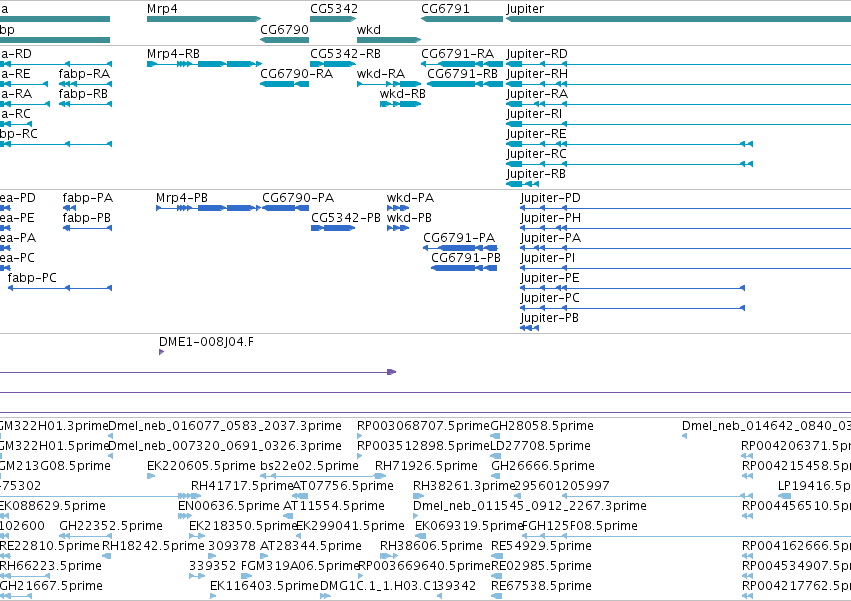This screenshot has width=851, height=601.
Task: Open EST RE54929.5prime
Action: coord(541,547)
